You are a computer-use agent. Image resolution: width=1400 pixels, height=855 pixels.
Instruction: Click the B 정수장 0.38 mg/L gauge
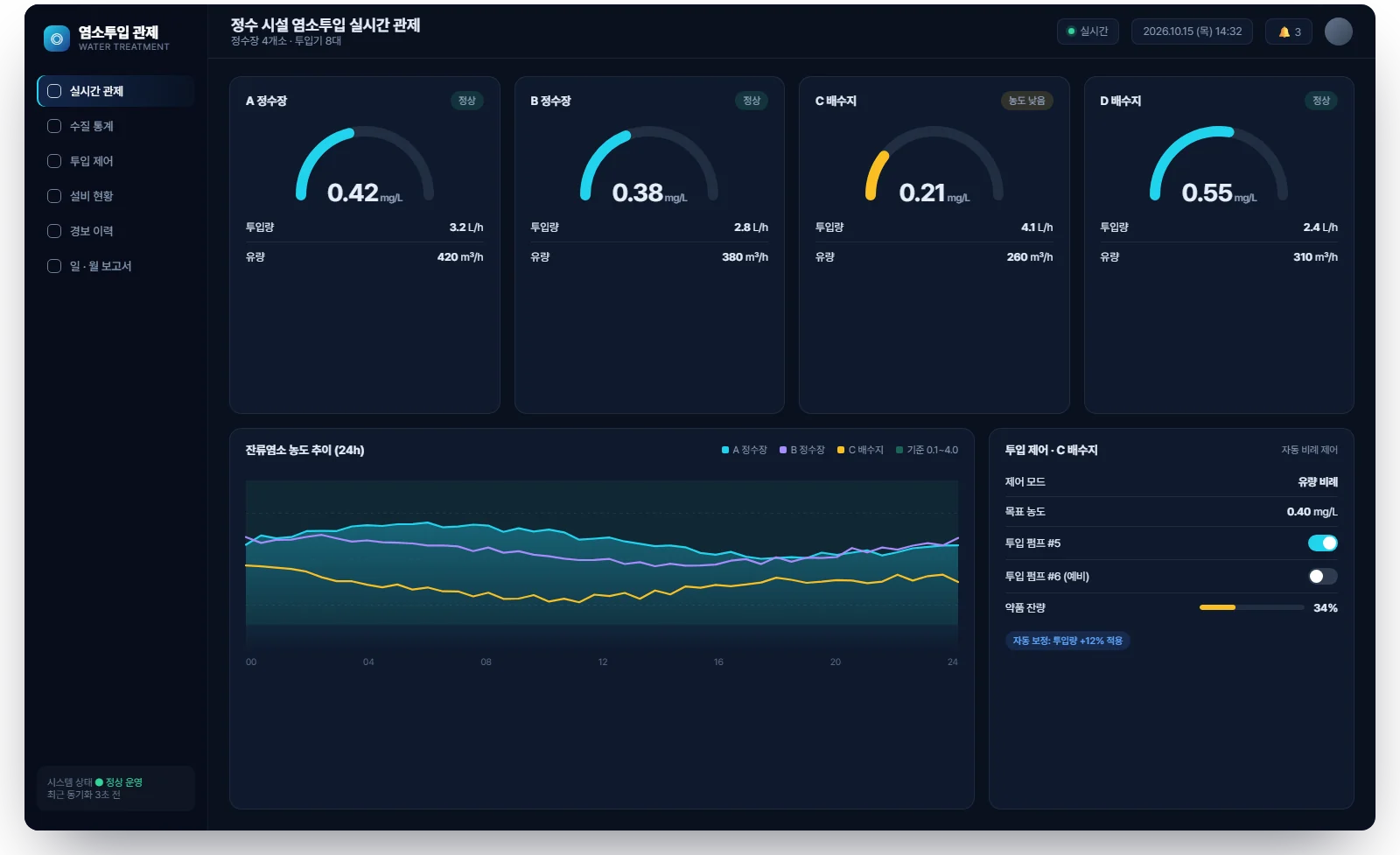coord(649,166)
